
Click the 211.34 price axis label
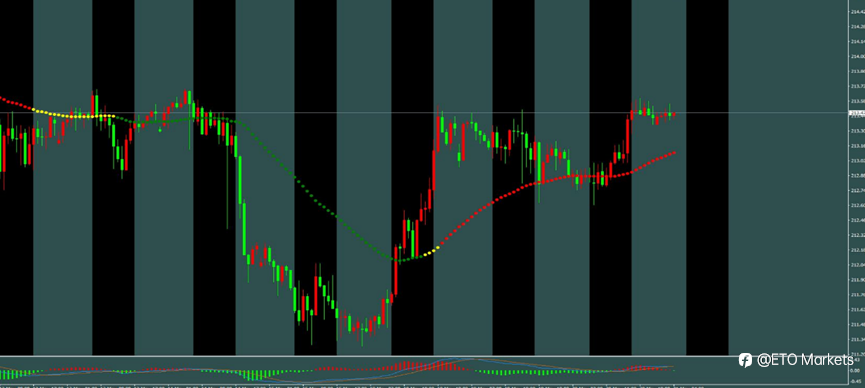click(x=857, y=339)
